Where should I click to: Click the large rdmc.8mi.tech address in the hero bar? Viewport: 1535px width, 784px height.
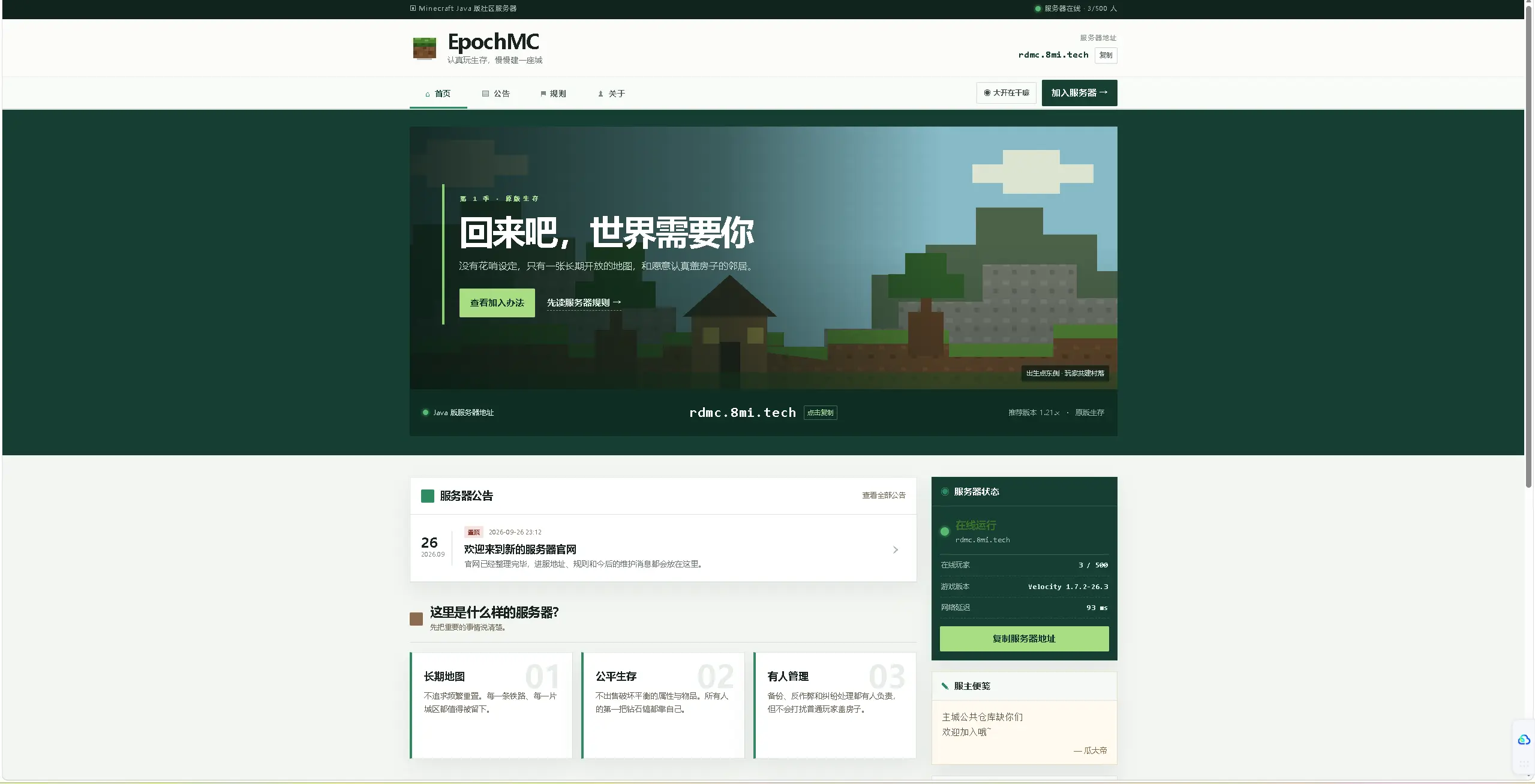point(742,413)
